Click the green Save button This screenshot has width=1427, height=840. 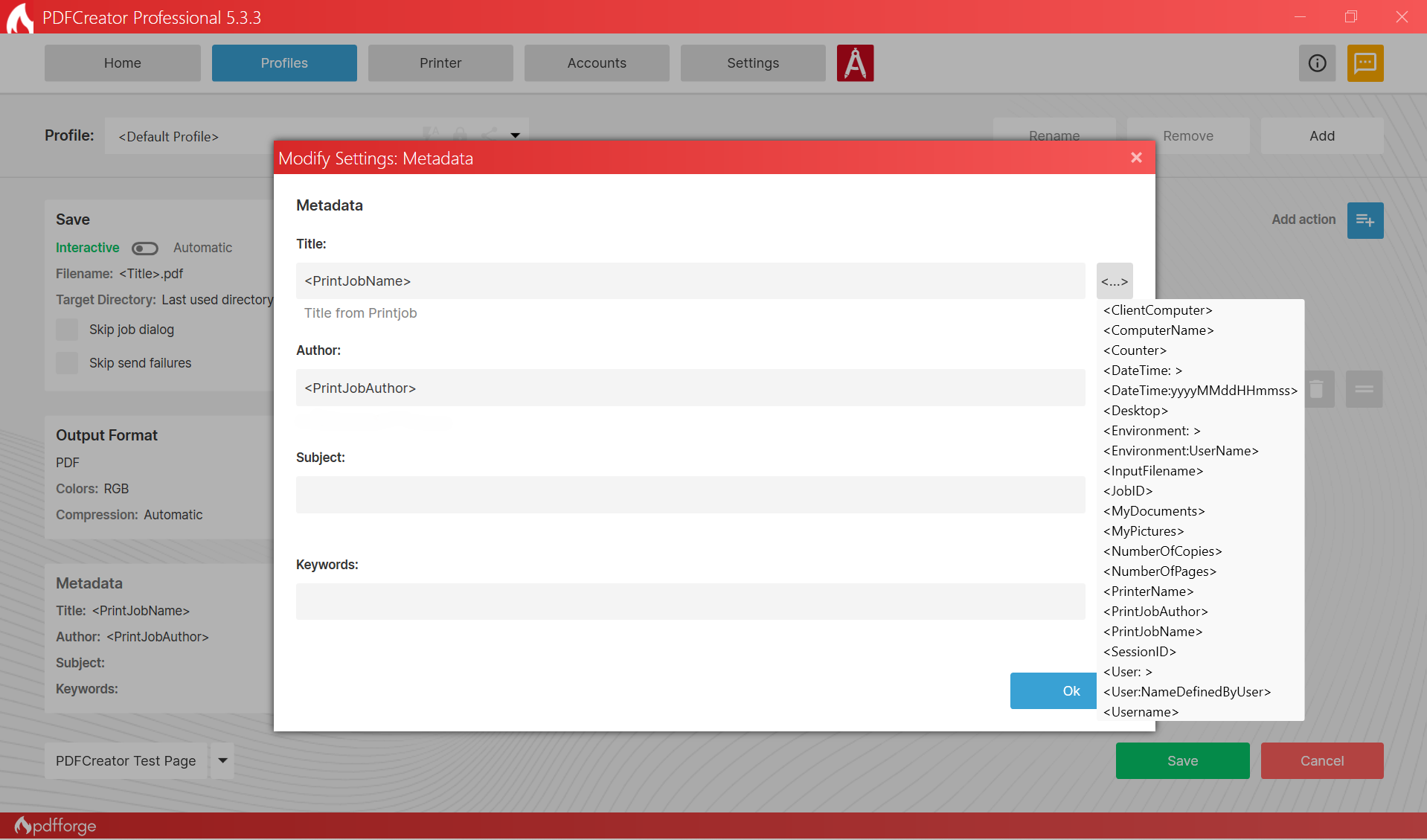1182,760
